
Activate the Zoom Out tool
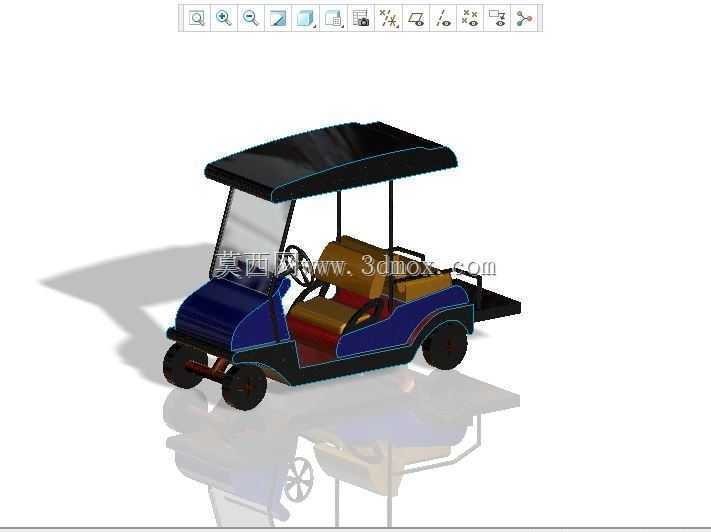251,19
